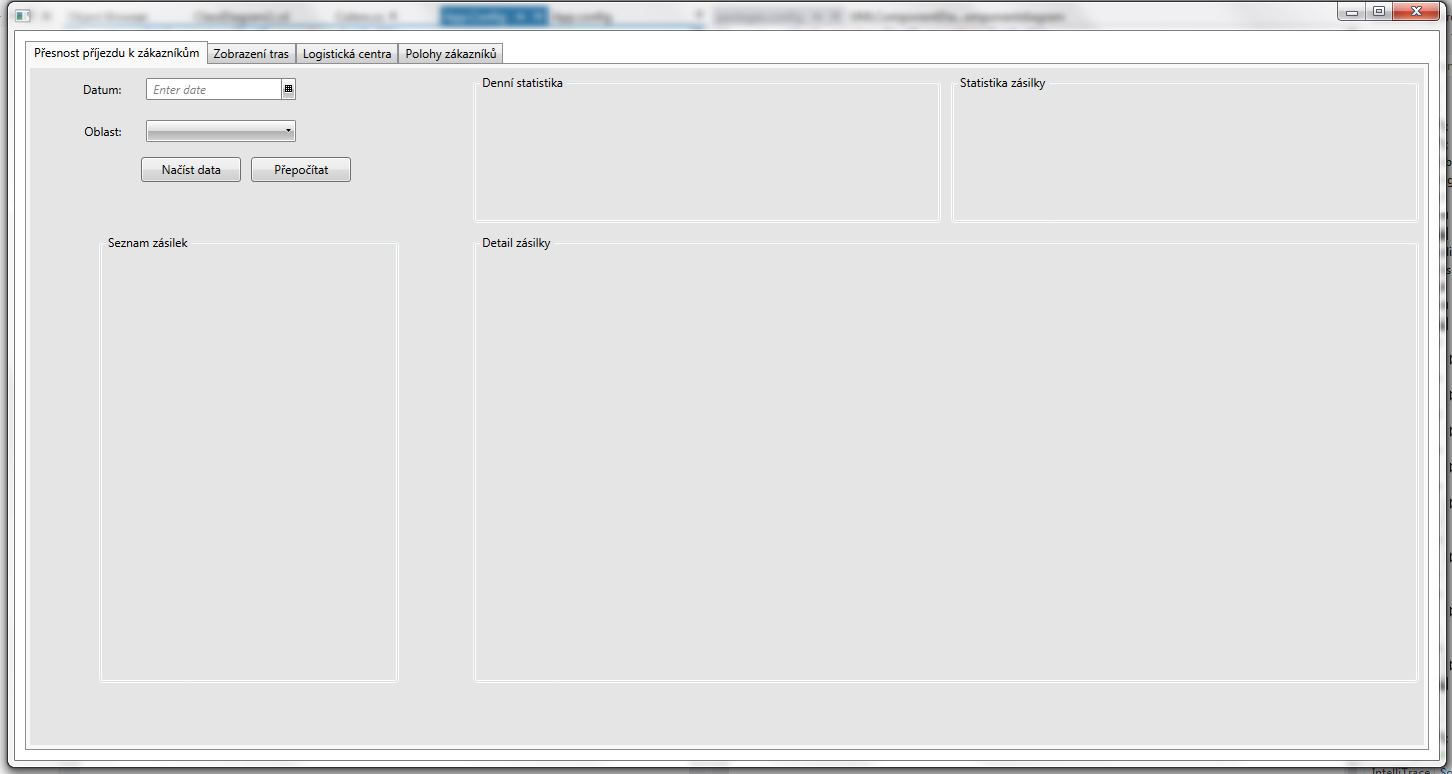This screenshot has height=774, width=1452.
Task: Close the application window
Action: click(x=1415, y=11)
